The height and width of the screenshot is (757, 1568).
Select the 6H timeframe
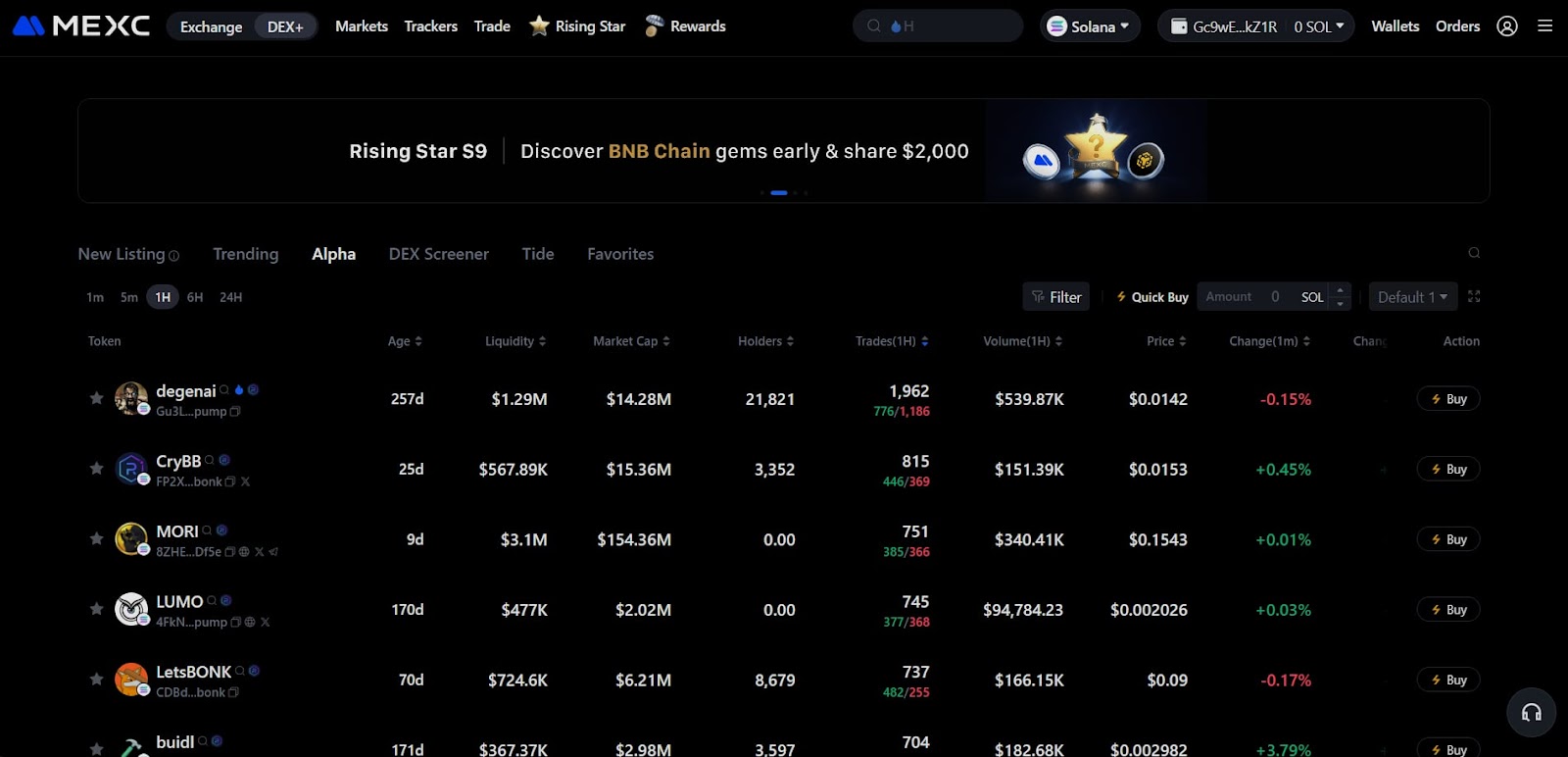[x=195, y=297]
